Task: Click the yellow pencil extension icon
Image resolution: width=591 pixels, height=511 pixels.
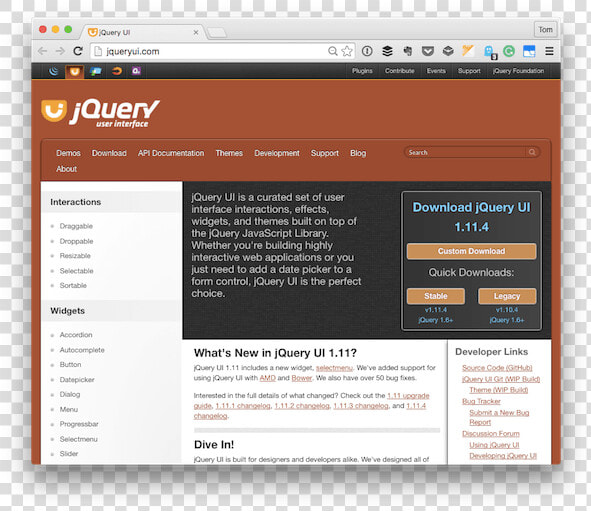Action: (468, 50)
